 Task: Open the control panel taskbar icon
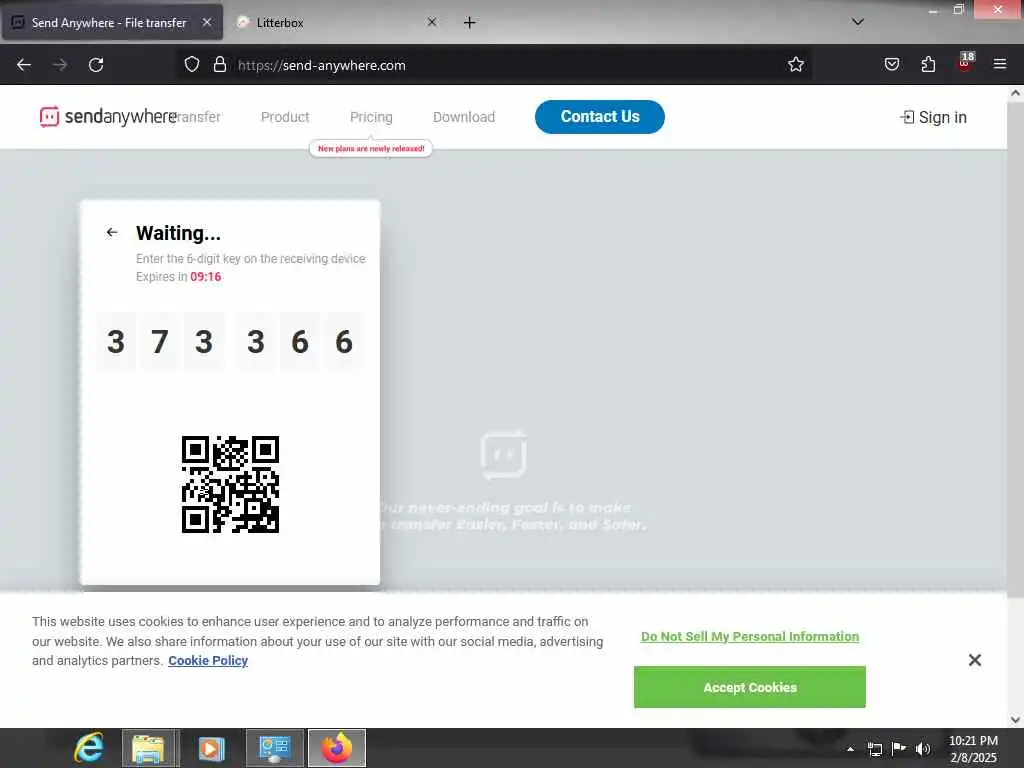(x=275, y=748)
